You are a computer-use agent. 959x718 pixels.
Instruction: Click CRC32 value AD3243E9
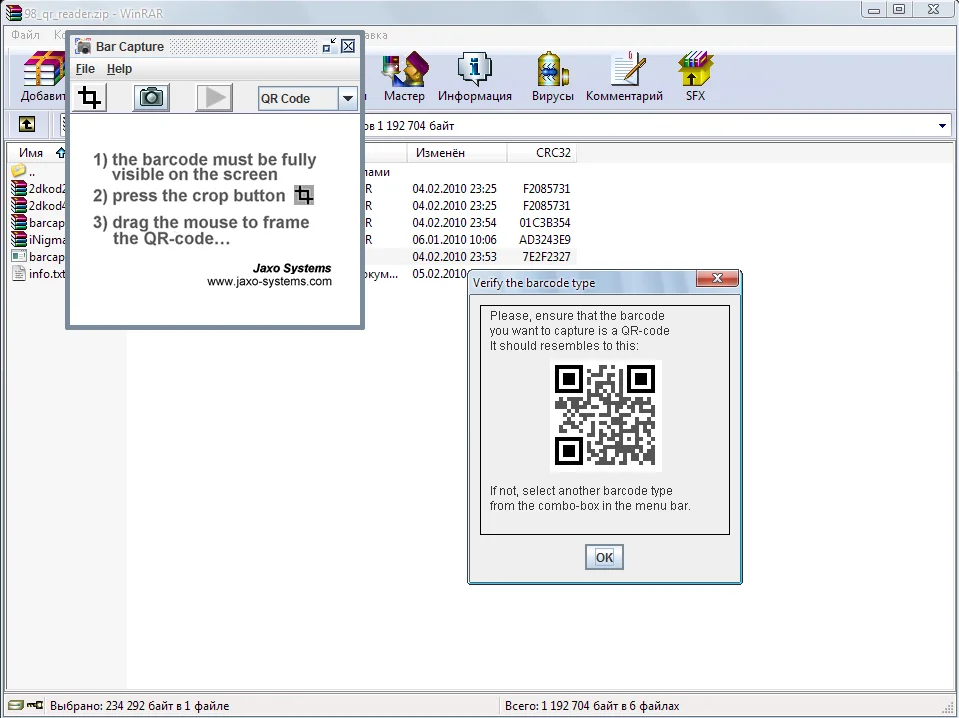544,240
